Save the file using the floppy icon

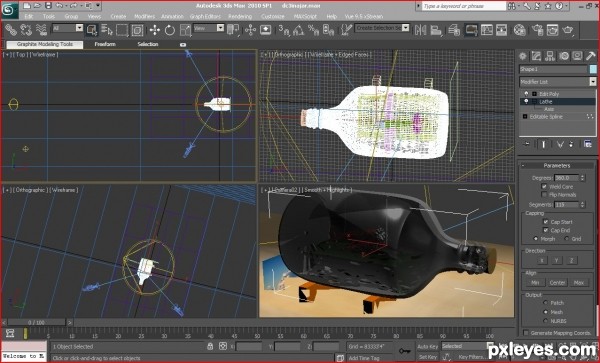[x=49, y=5]
